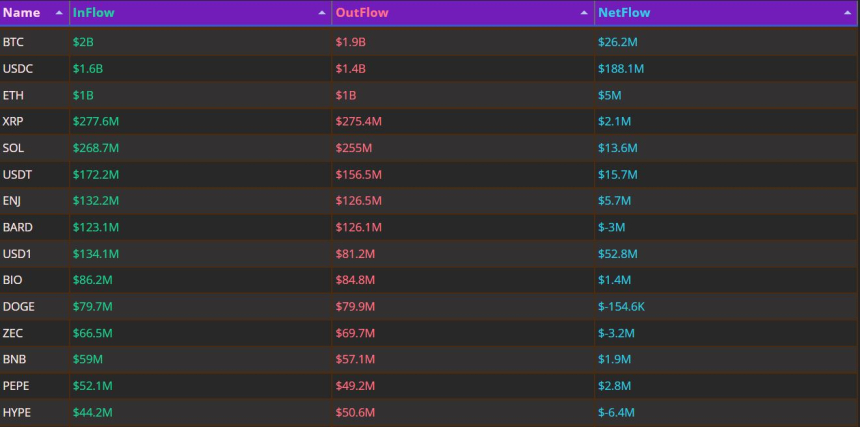Screen dimensions: 860x427
Task: Select the USDC row name cell
Action: (x=17, y=69)
